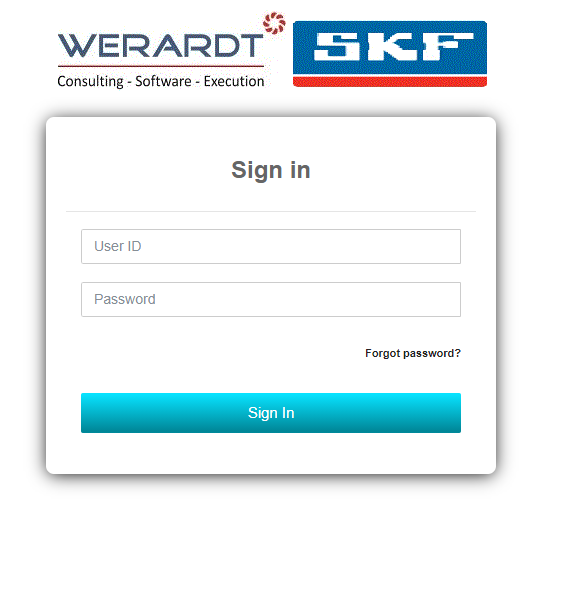This screenshot has height=602, width=569.
Task: Click the SKF logo
Action: click(390, 54)
